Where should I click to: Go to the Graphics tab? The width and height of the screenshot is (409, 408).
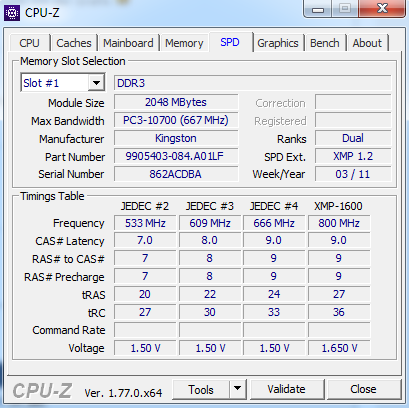[278, 43]
